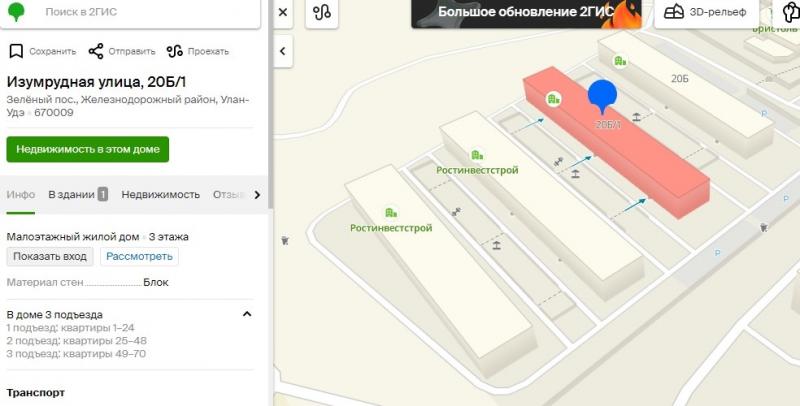Save the address with Сохранить bookmark
The width and height of the screenshot is (800, 406).
[43, 52]
